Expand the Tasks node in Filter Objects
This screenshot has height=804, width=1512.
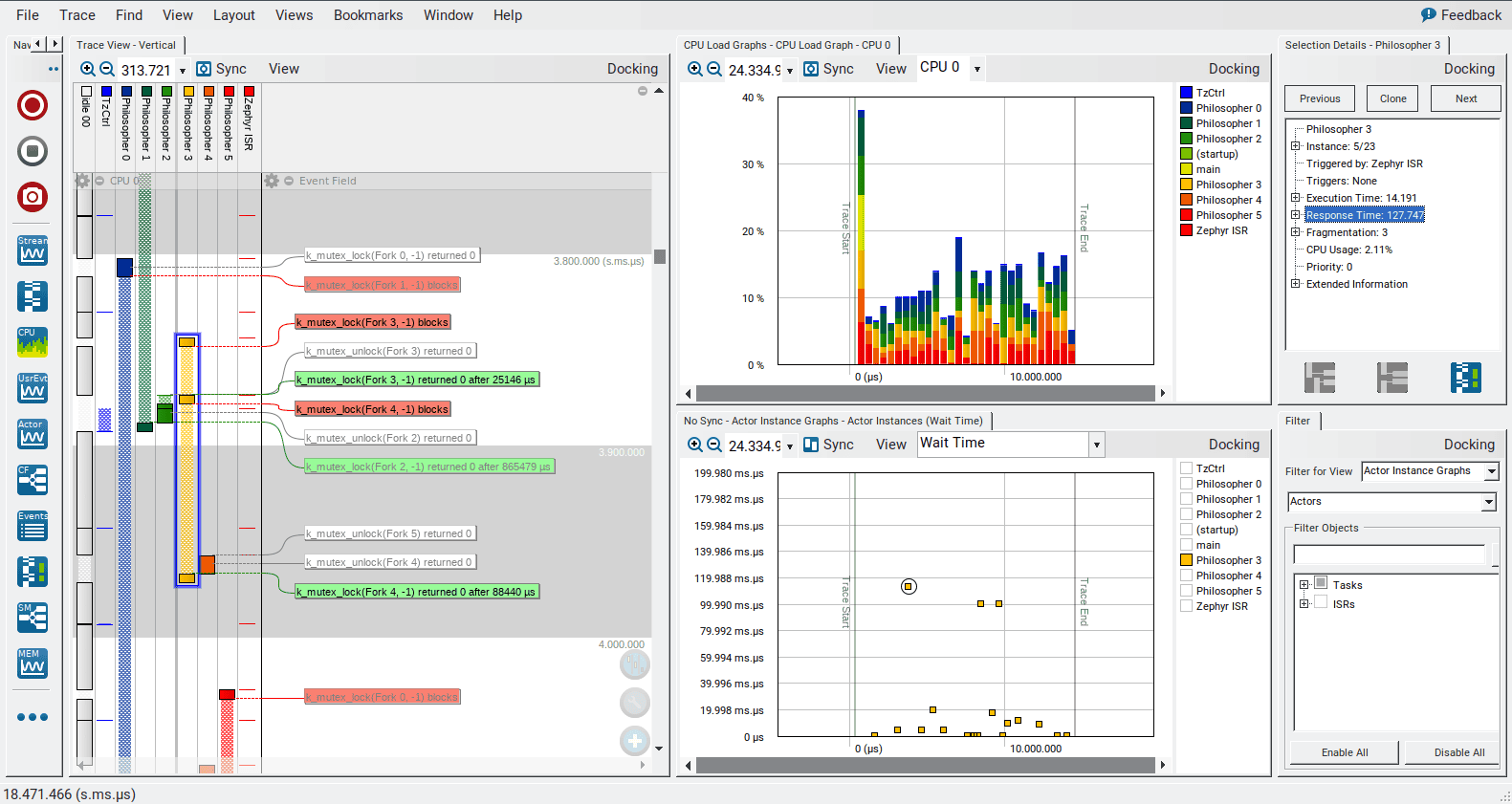pyautogui.click(x=1304, y=585)
